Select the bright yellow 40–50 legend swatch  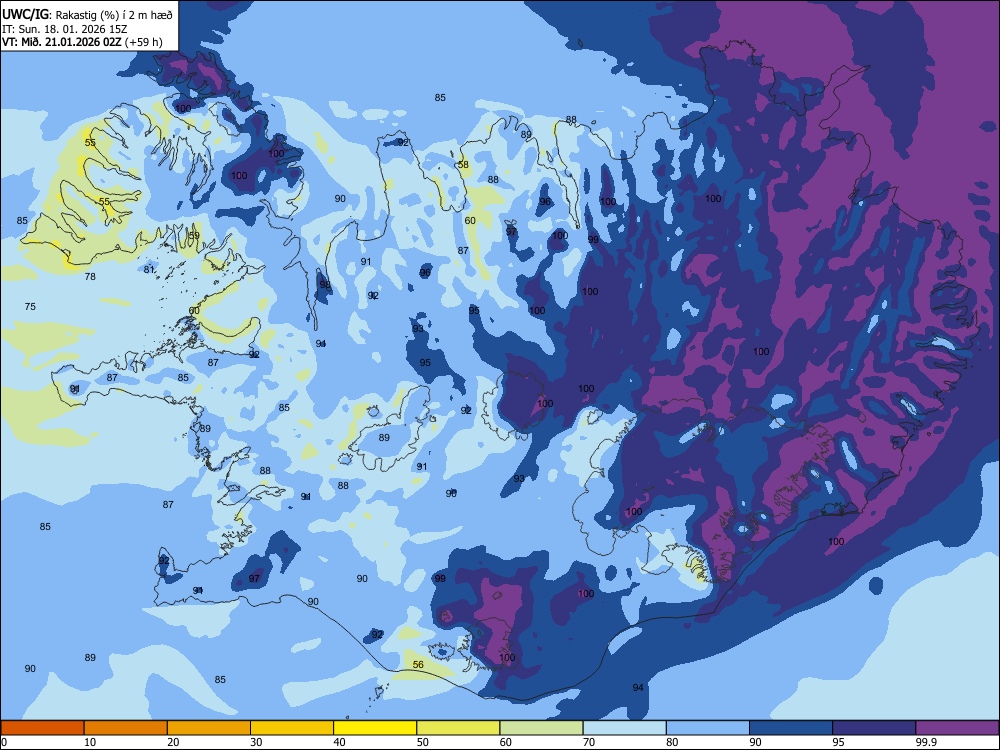[x=375, y=728]
